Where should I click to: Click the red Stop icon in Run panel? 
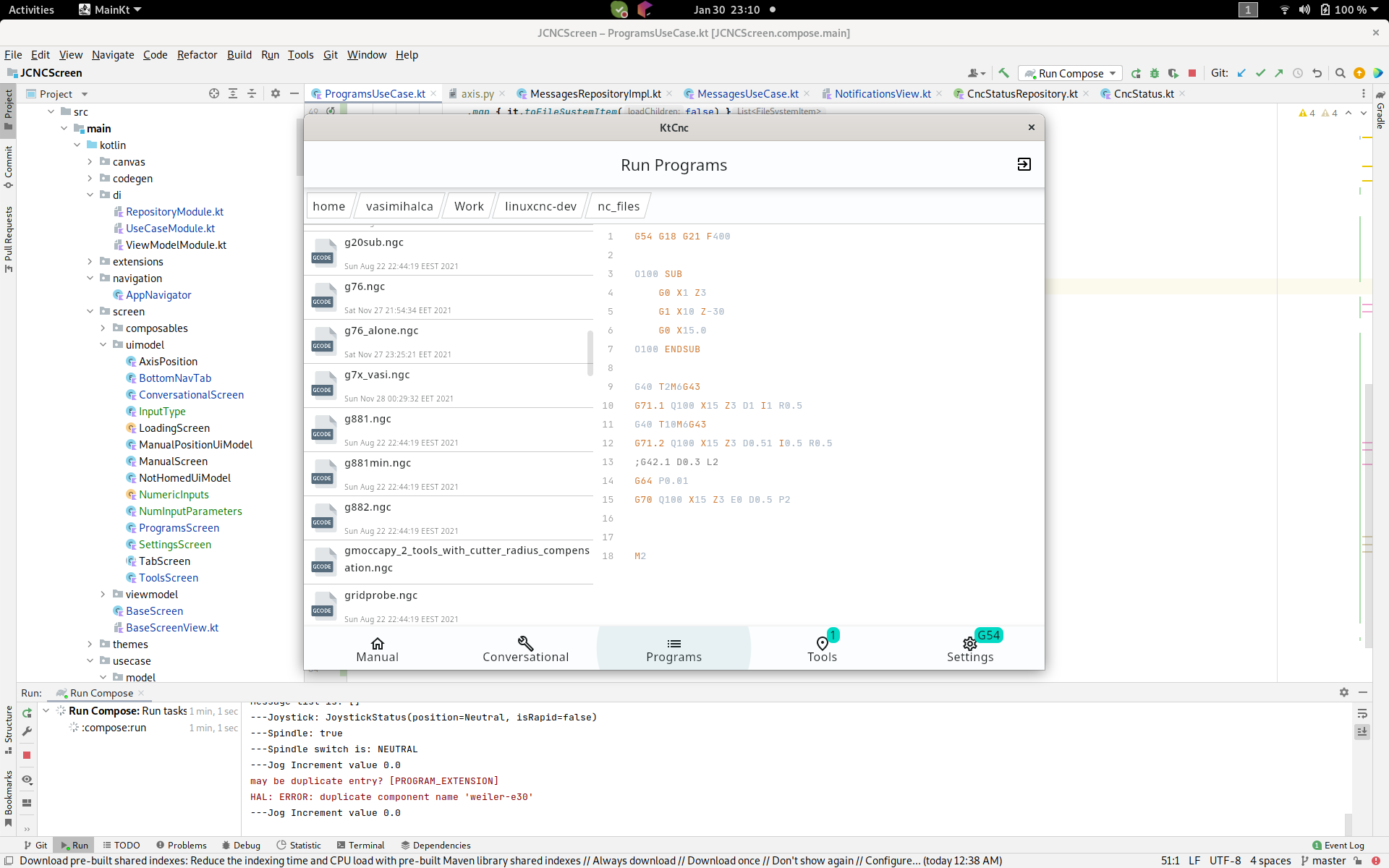(x=27, y=755)
